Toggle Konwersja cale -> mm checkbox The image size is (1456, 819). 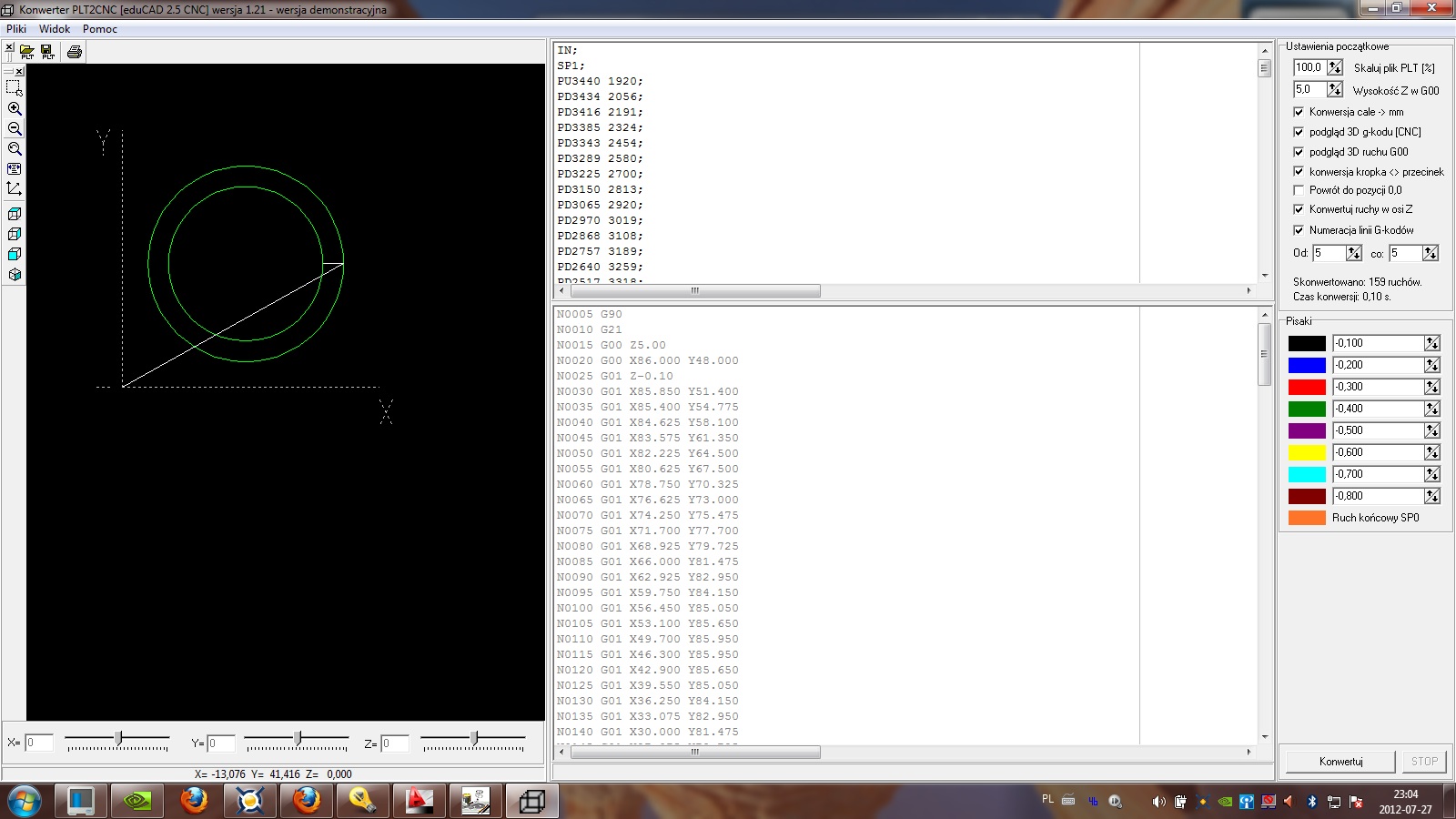tap(1299, 112)
